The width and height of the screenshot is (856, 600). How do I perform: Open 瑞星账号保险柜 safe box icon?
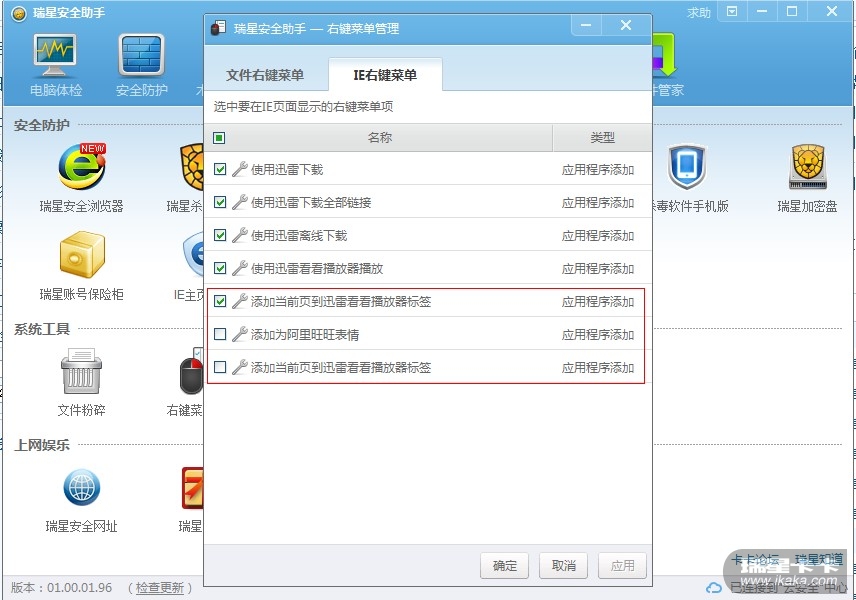[x=82, y=254]
